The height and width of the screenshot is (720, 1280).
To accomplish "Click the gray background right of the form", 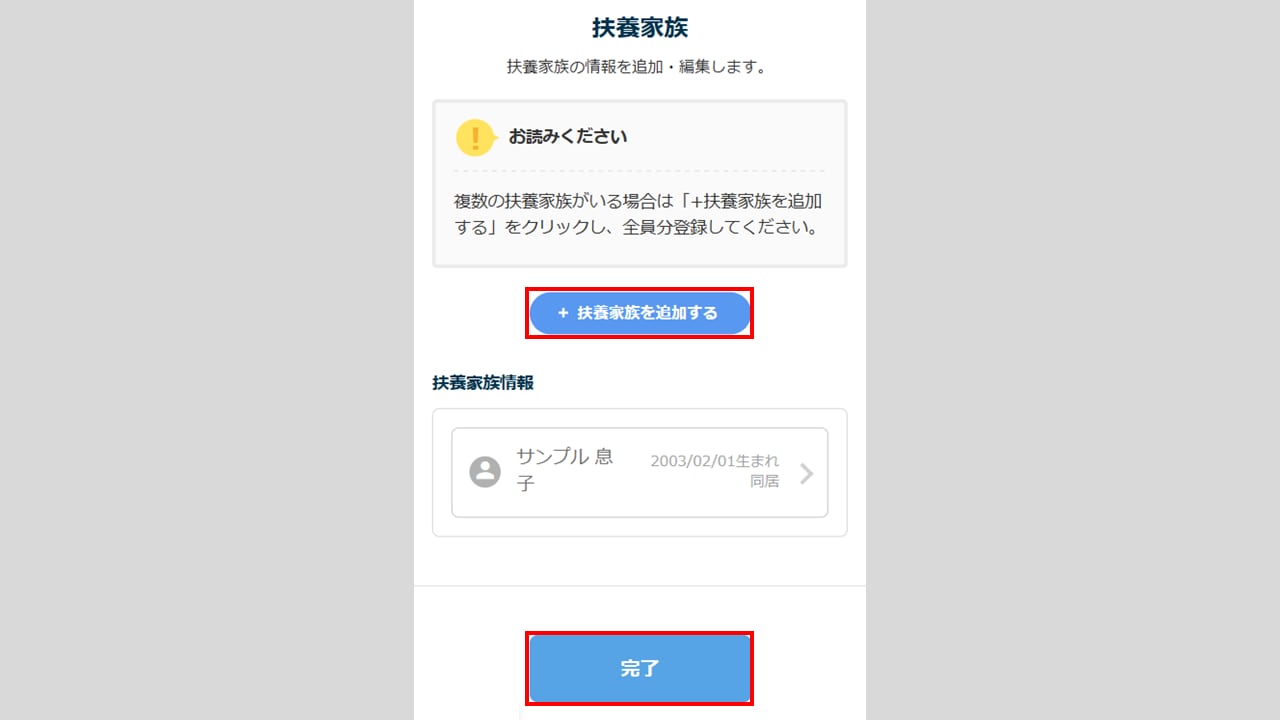I will point(1073,360).
